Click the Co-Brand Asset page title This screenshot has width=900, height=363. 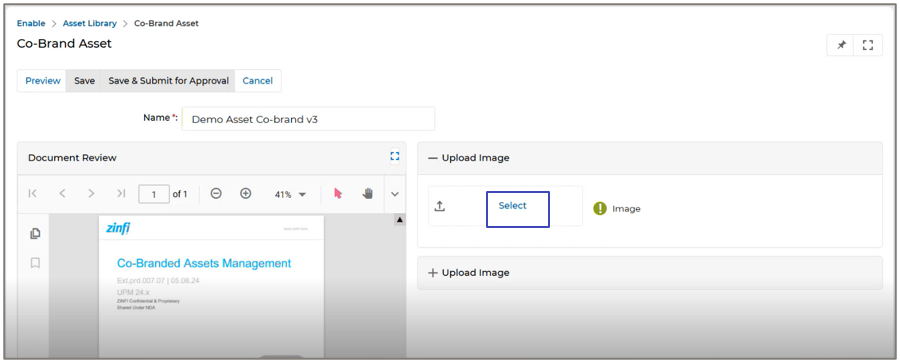[64, 44]
